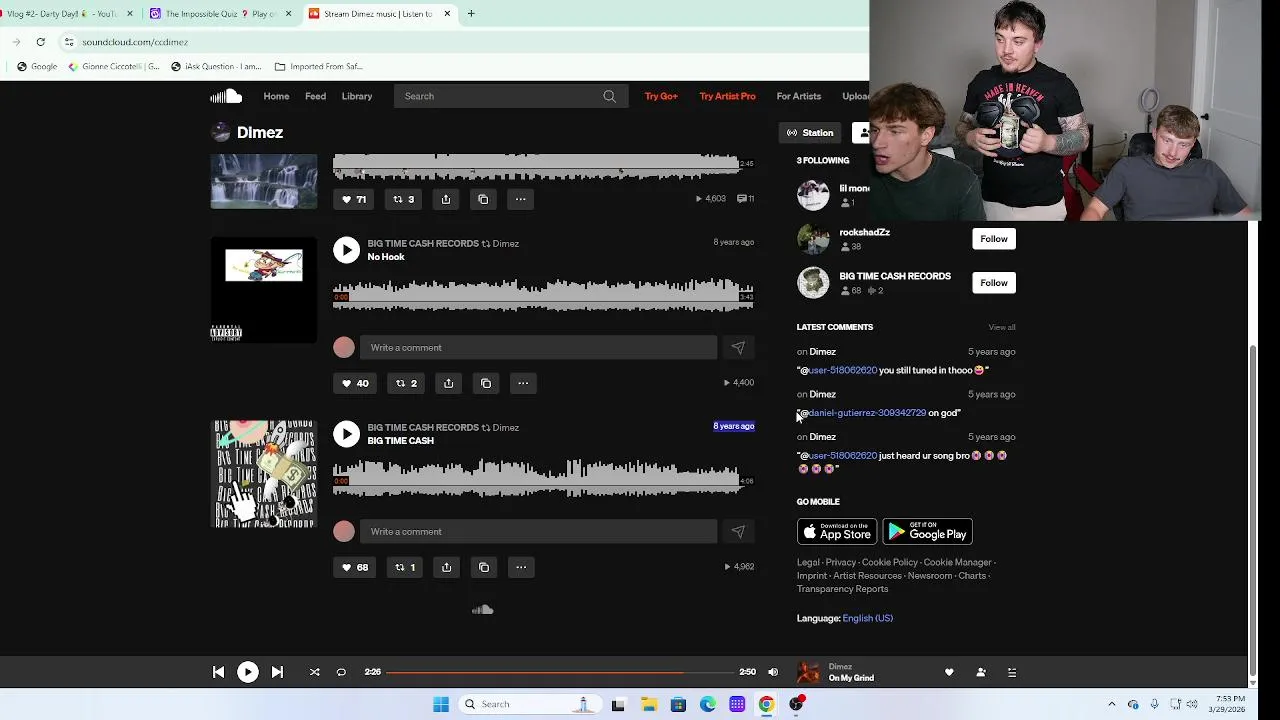Open more options for BIG TIME CASH track

(521, 567)
